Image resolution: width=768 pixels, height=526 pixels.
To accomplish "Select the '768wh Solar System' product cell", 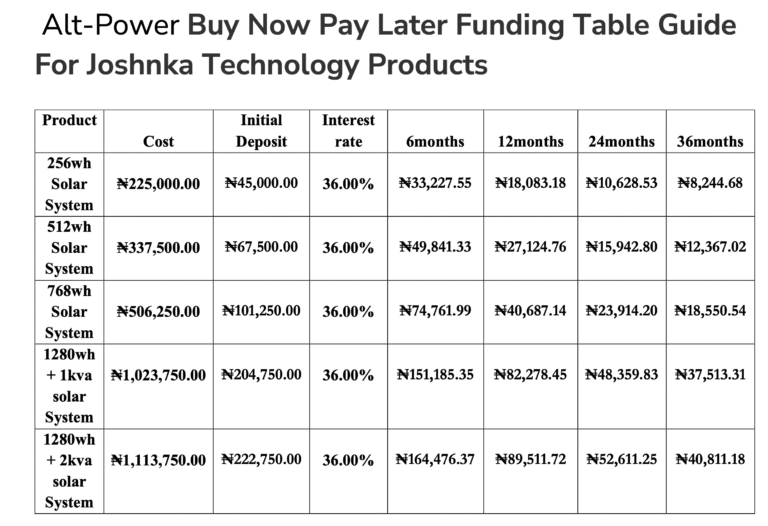I will click(69, 311).
